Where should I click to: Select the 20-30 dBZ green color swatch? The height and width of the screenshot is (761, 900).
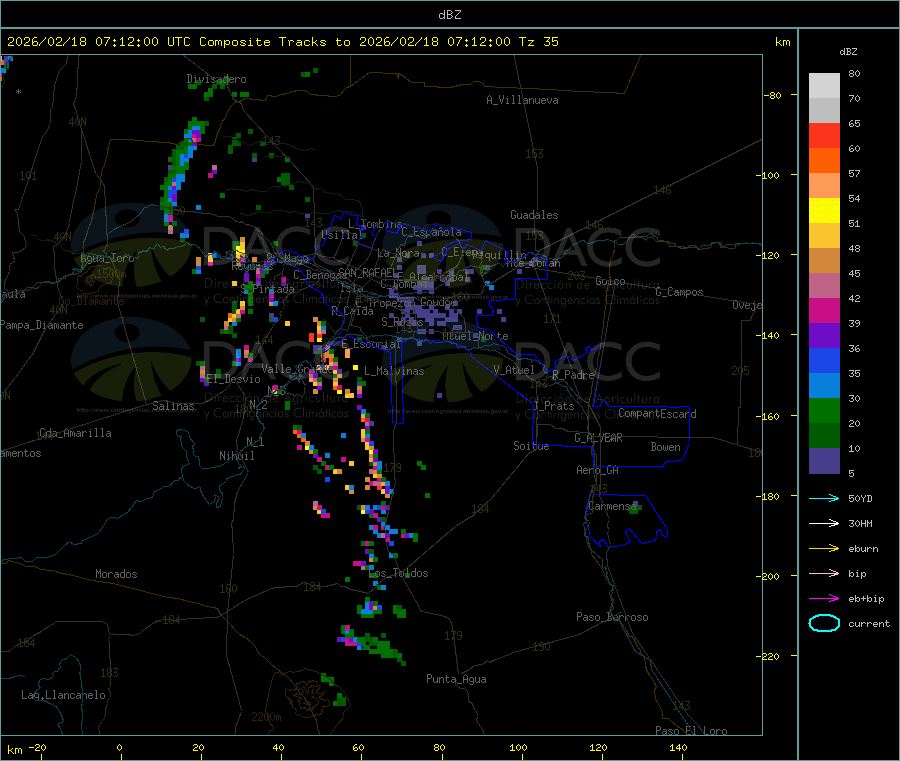[x=824, y=411]
